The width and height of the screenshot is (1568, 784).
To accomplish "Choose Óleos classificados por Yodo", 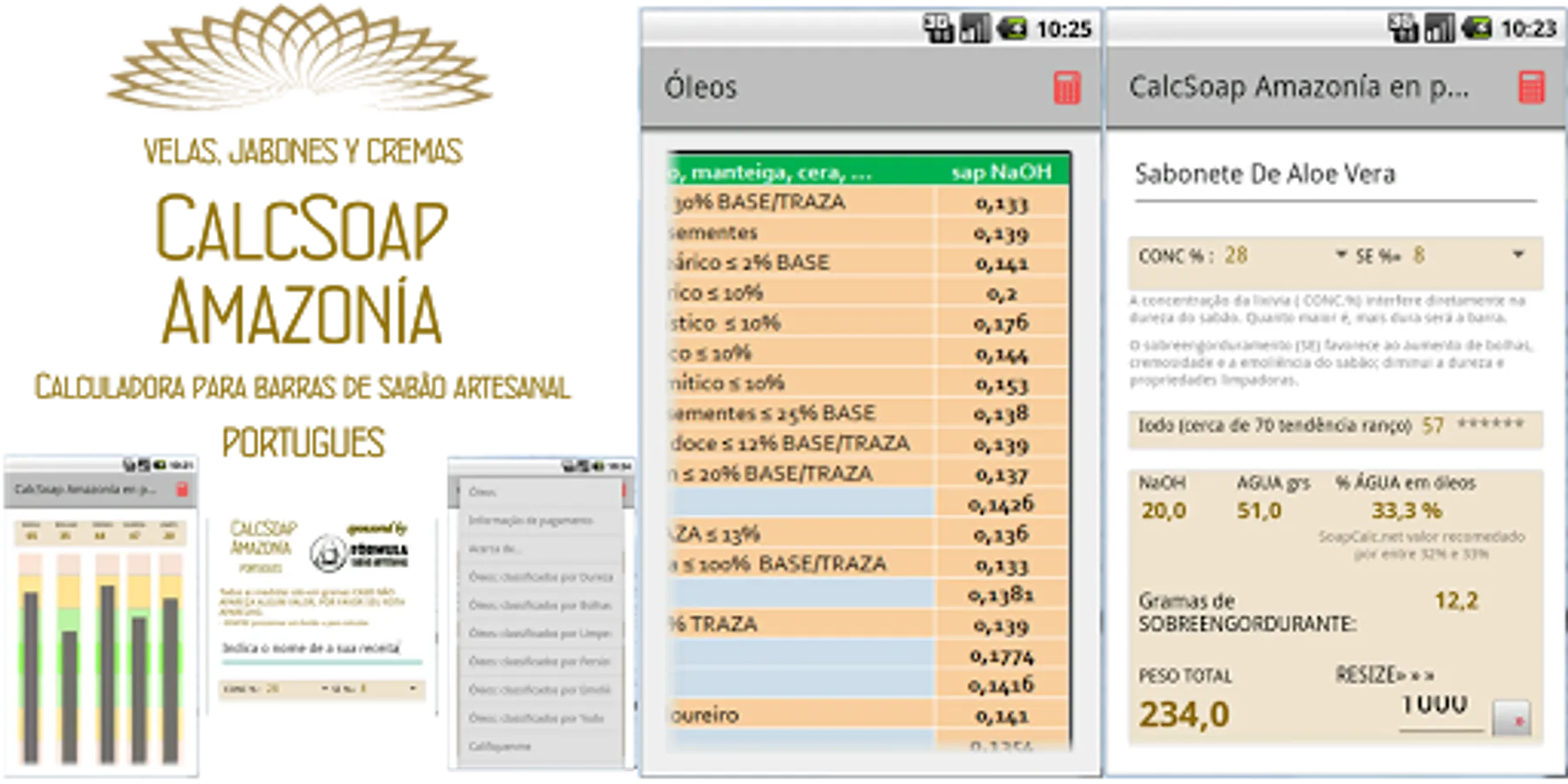I will point(540,718).
